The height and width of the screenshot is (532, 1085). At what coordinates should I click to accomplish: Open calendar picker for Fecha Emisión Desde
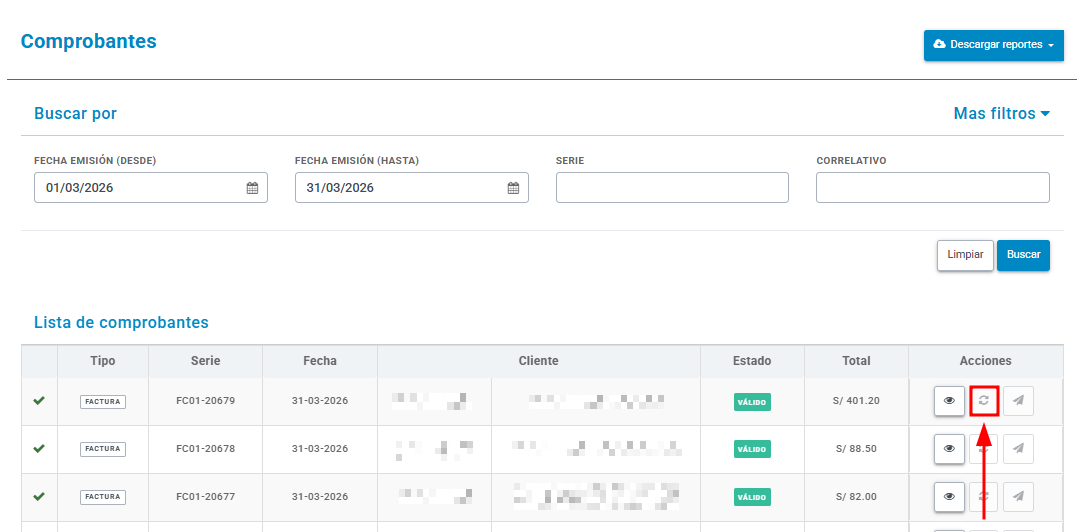tap(253, 187)
